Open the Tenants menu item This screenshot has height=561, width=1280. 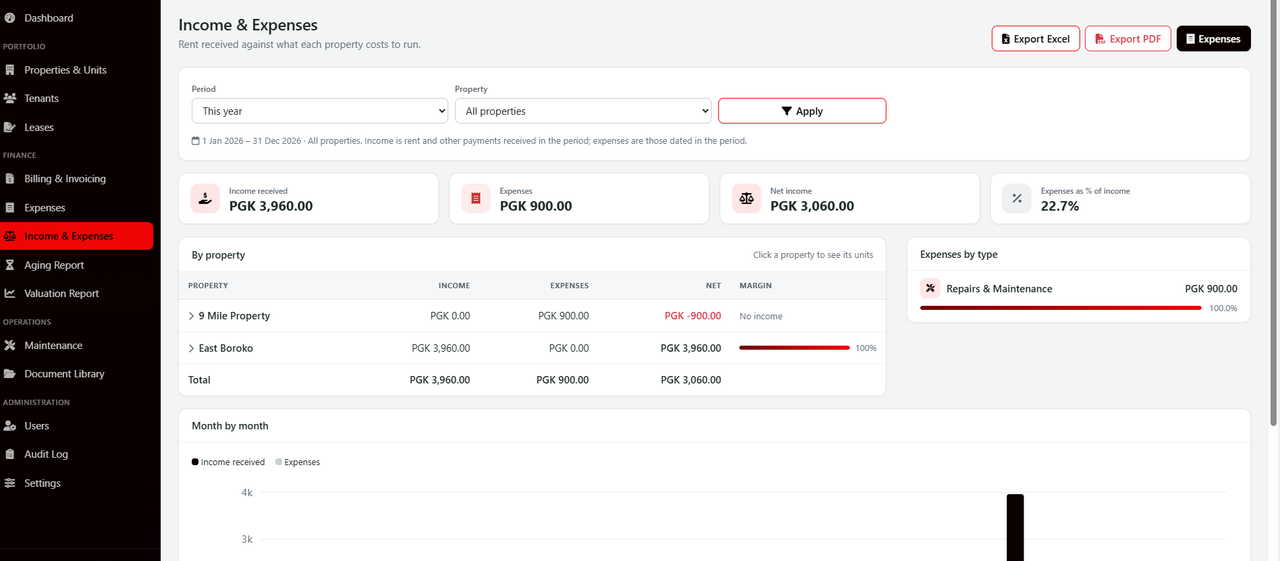point(77,98)
